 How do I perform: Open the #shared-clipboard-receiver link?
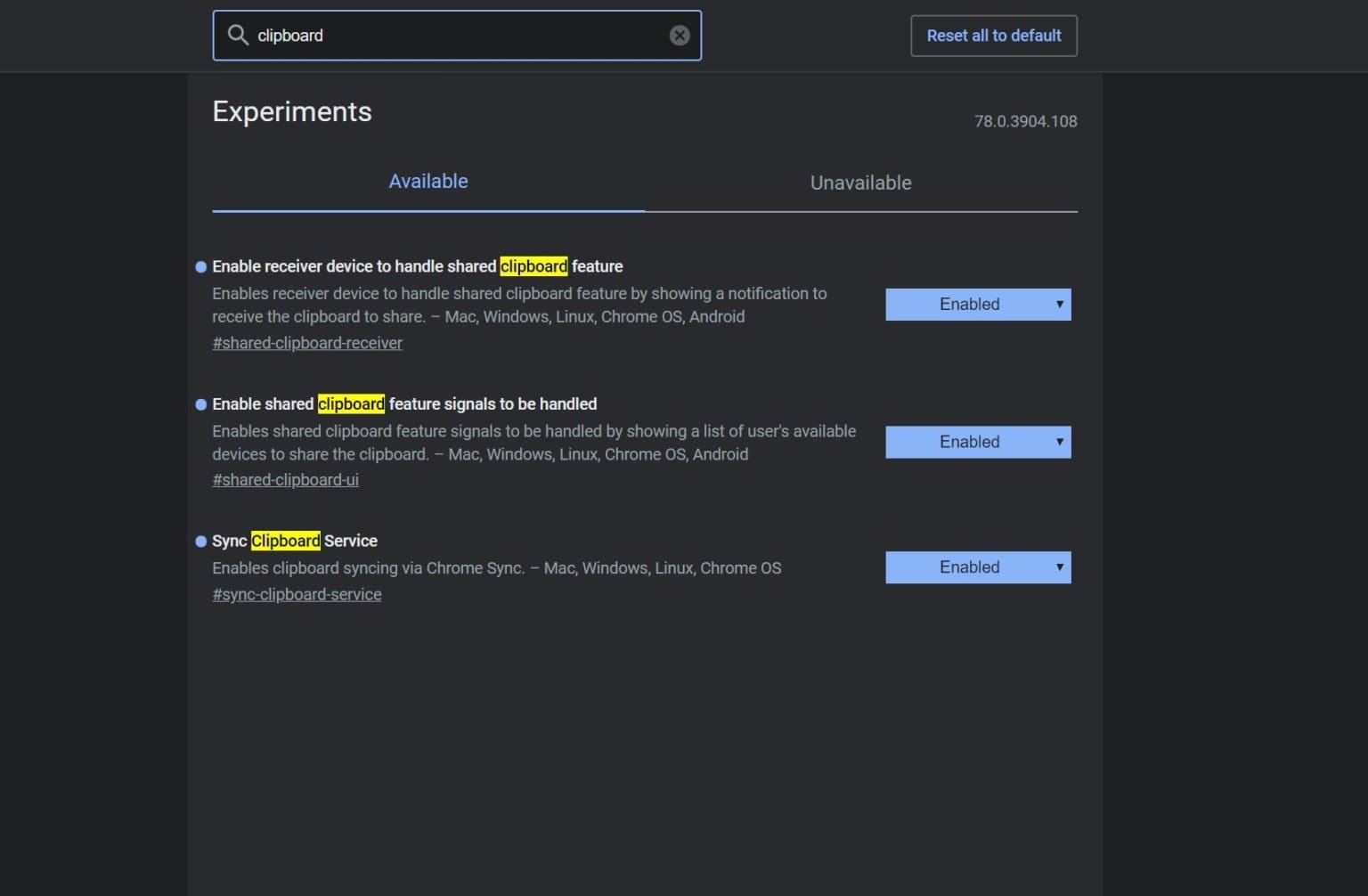coord(307,343)
